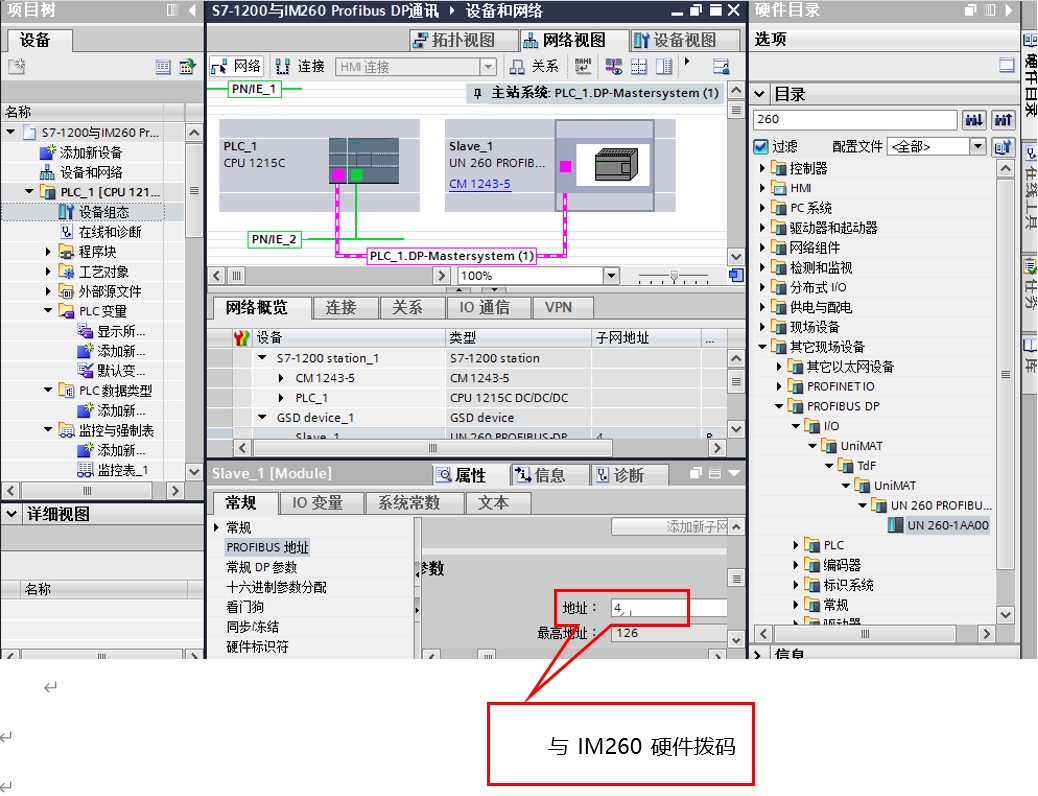Expand the 控制器 folder in catalog
The image size is (1038, 796).
[x=764, y=168]
